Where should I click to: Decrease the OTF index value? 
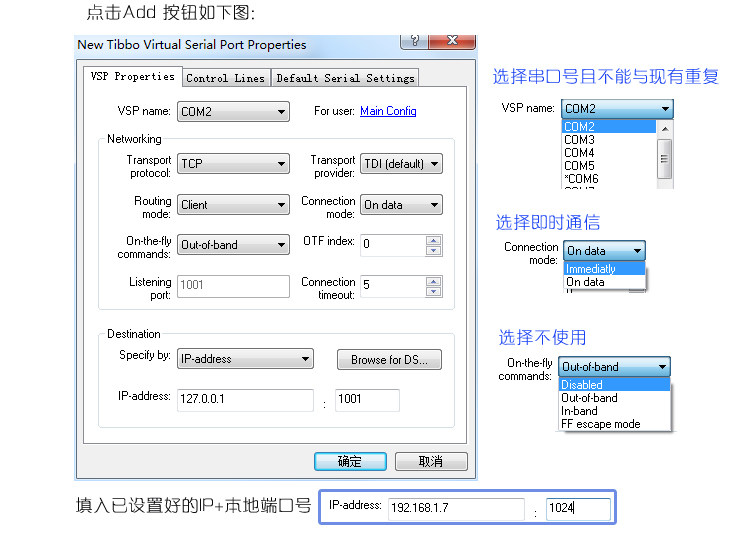(x=433, y=250)
